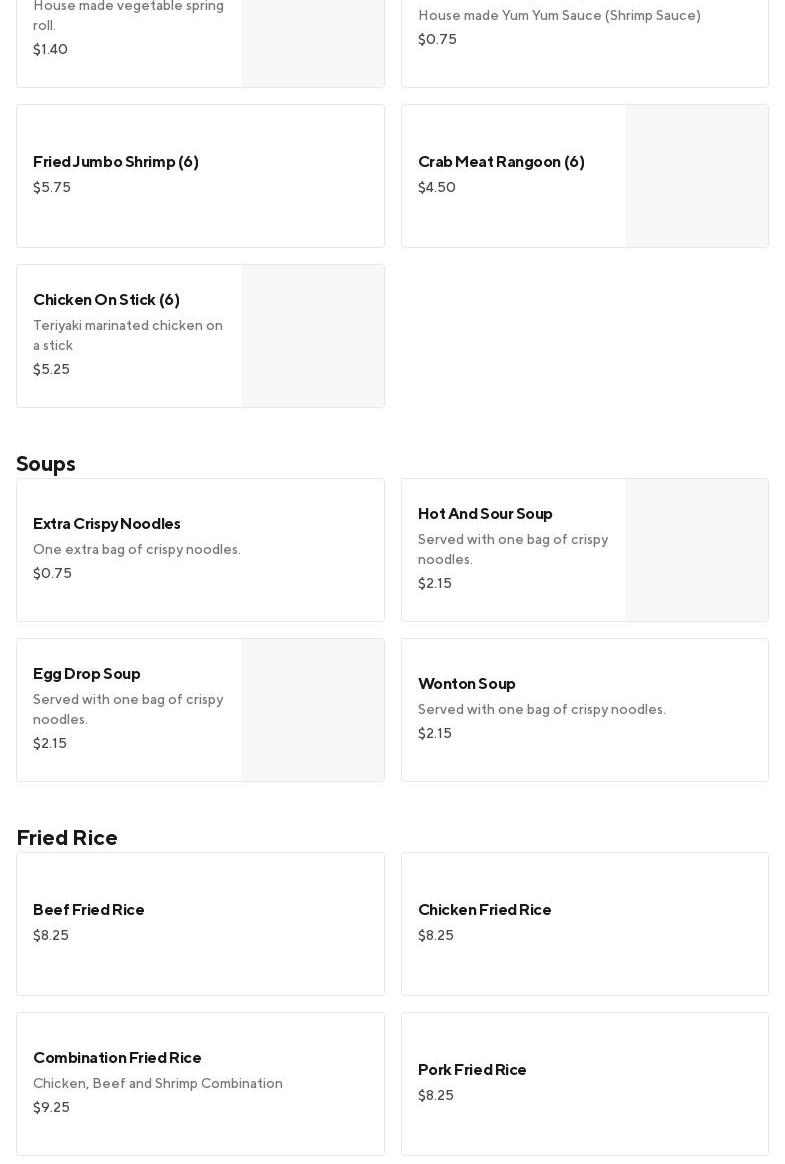Open the Hot And Sour Soup title
The width and height of the screenshot is (785, 1164).
point(485,514)
